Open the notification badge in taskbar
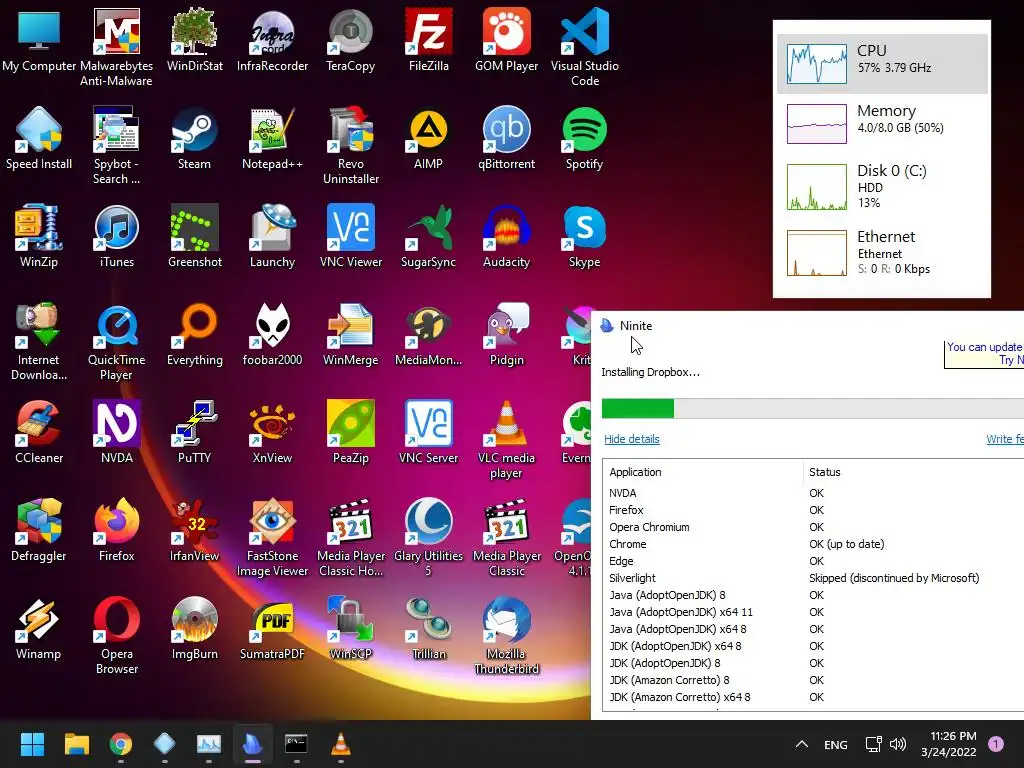Image resolution: width=1024 pixels, height=768 pixels. [995, 744]
